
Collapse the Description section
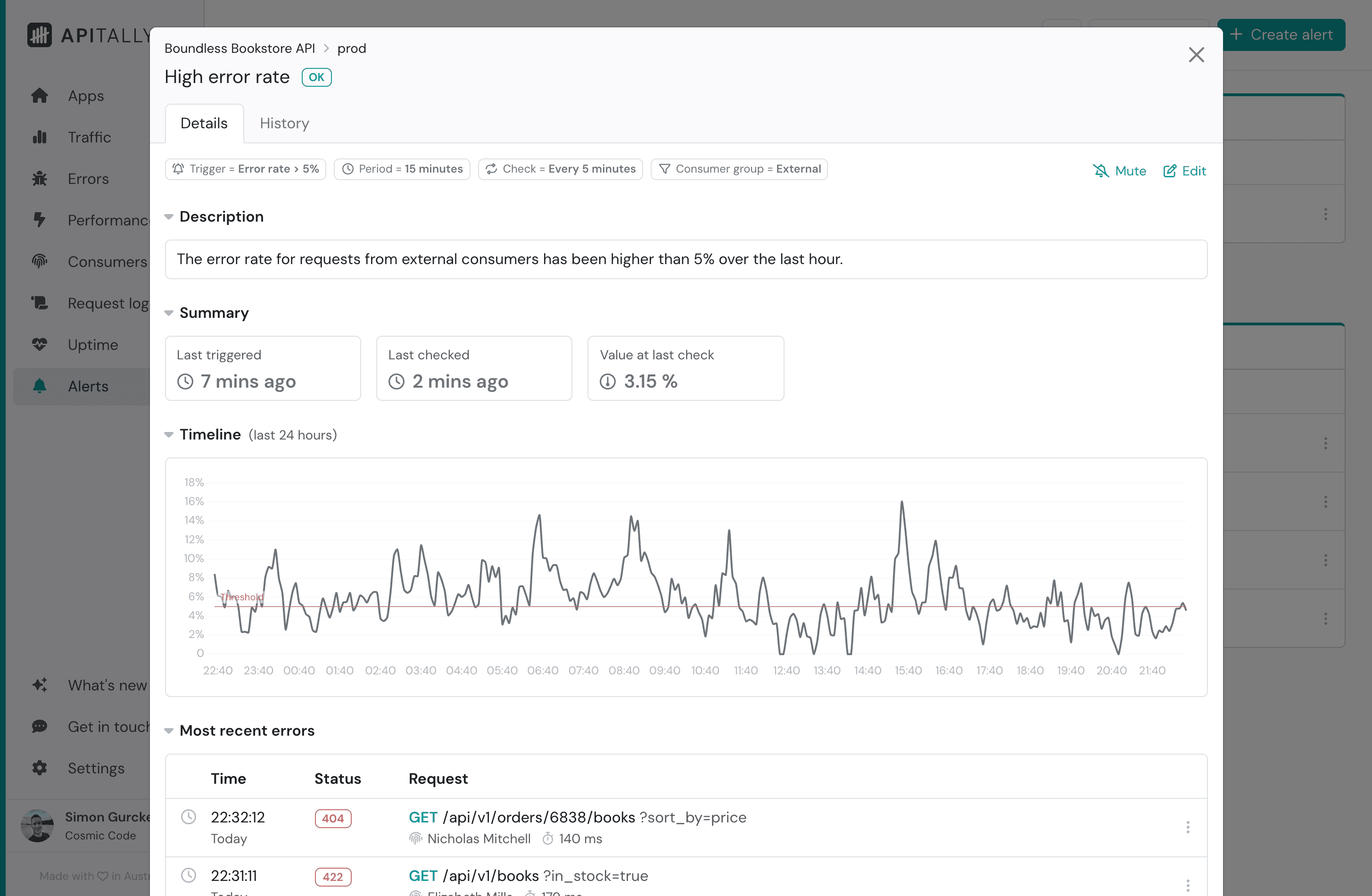pyautogui.click(x=169, y=217)
